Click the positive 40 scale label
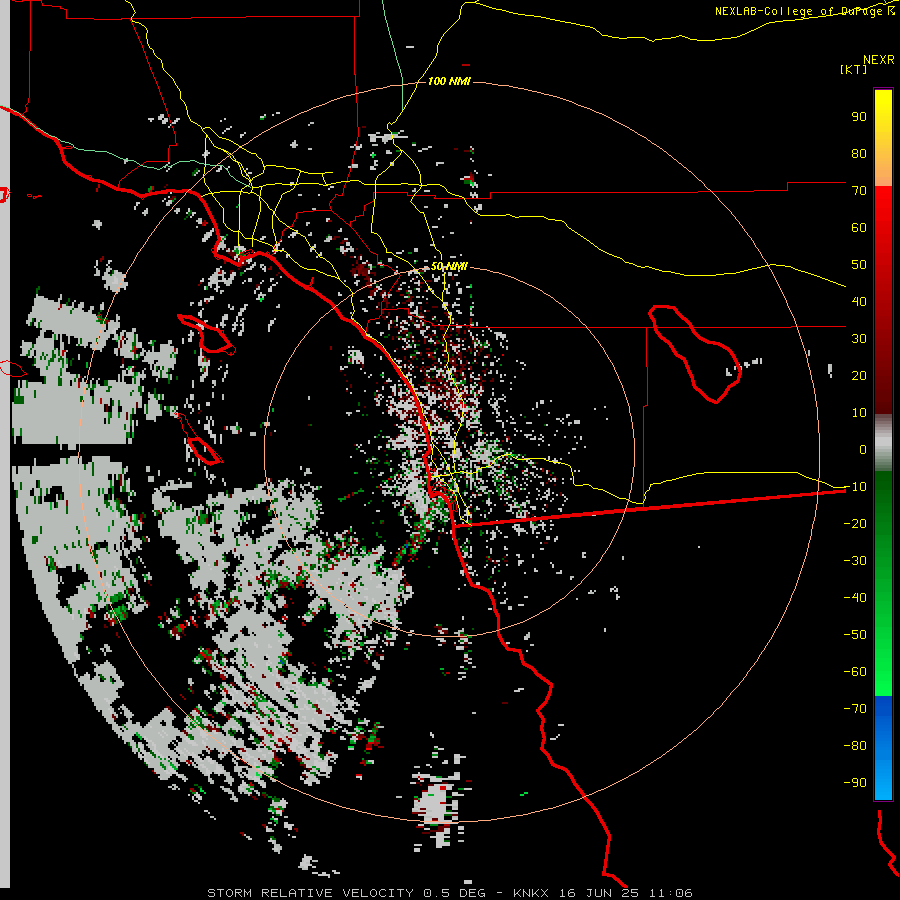 click(859, 301)
